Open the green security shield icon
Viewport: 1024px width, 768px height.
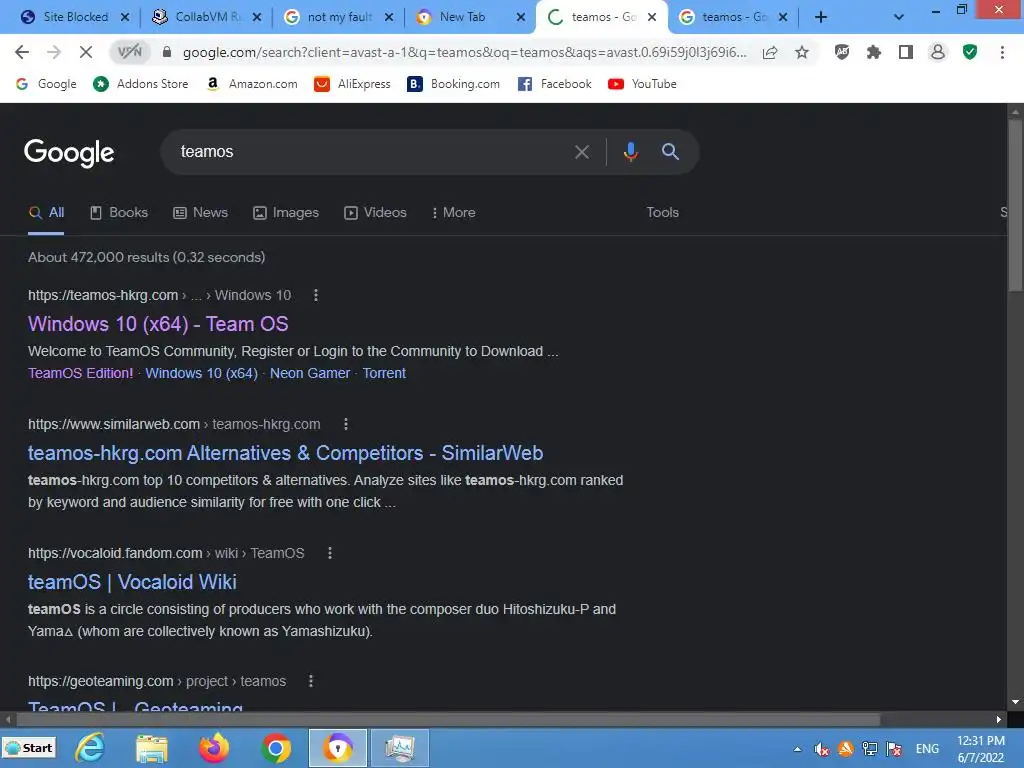click(x=970, y=52)
